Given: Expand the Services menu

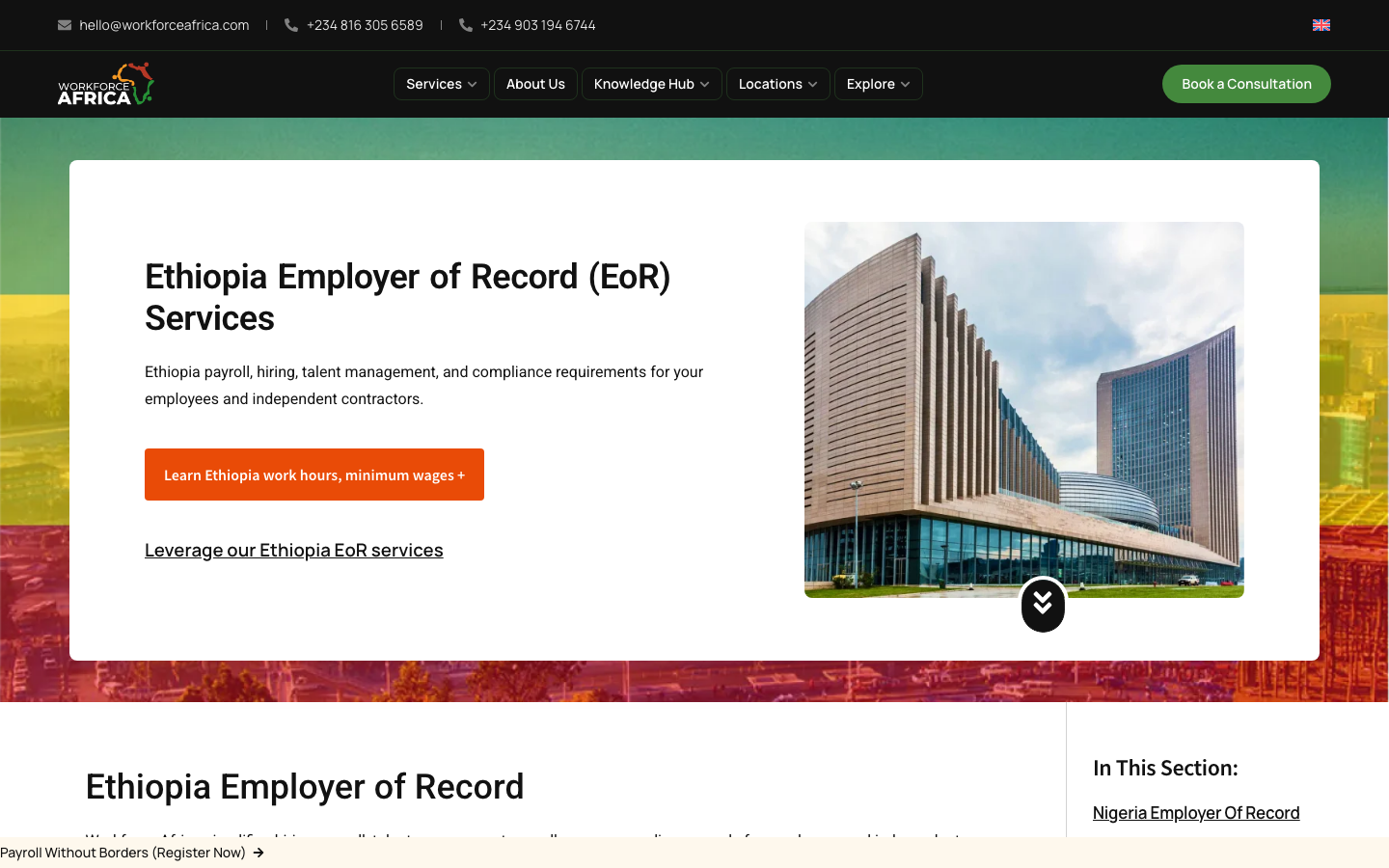Looking at the screenshot, I should 442,84.
